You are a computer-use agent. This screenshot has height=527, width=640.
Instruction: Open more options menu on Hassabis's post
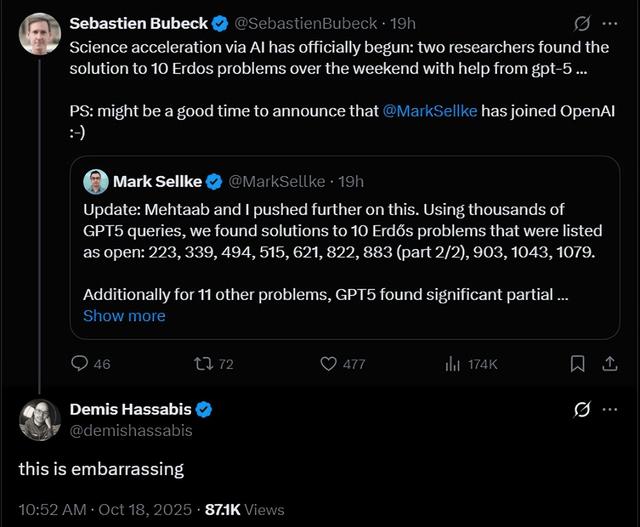[x=610, y=409]
